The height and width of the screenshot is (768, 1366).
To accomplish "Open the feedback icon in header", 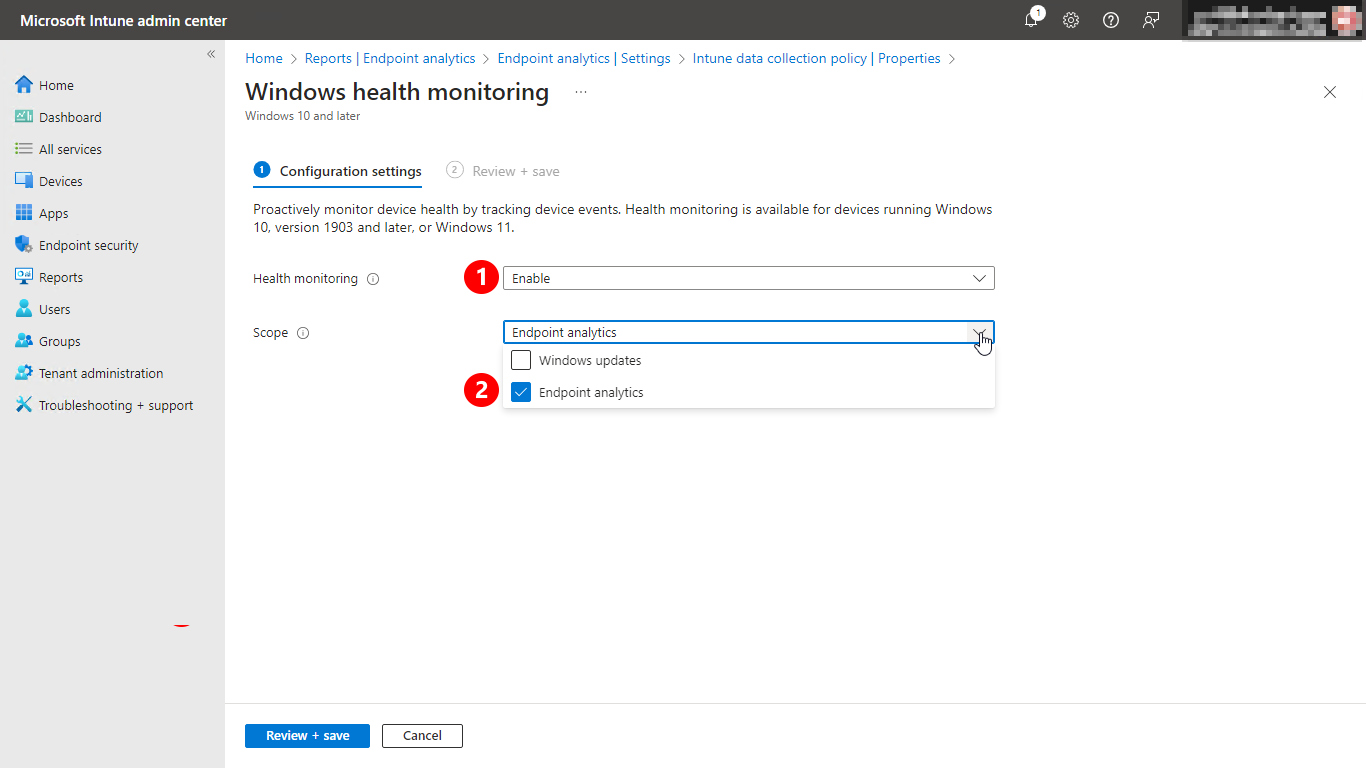I will coord(1151,20).
